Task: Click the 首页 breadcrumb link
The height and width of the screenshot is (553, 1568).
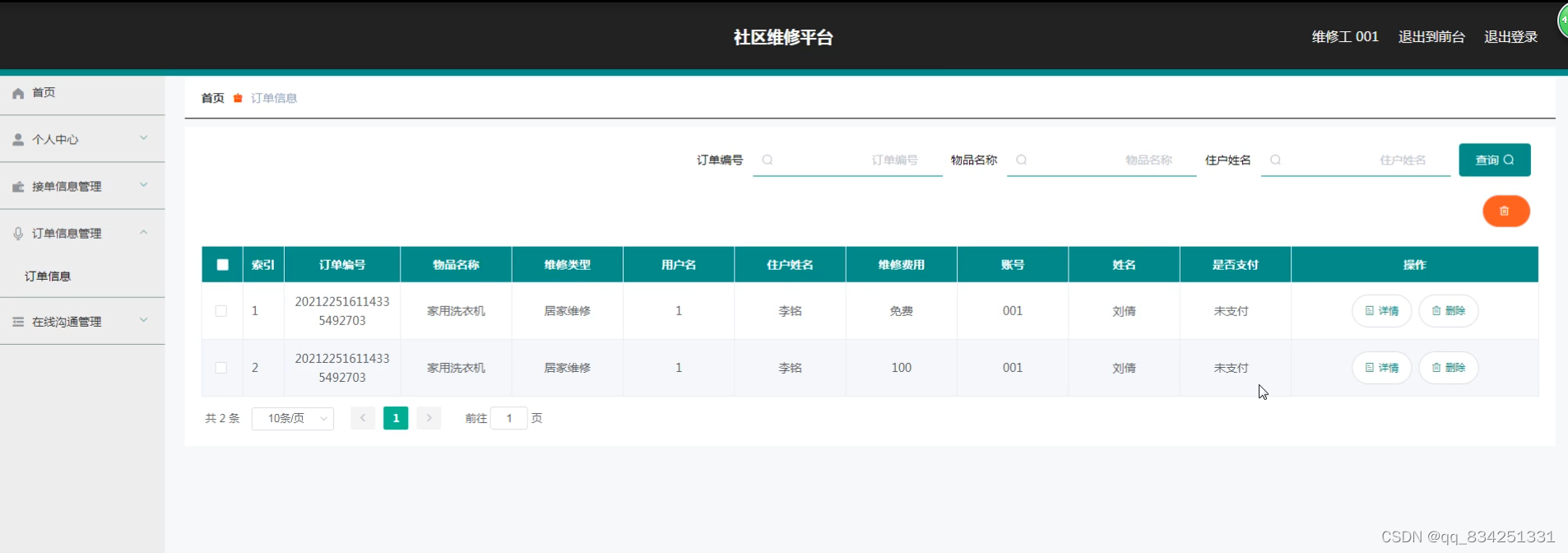Action: pyautogui.click(x=213, y=98)
